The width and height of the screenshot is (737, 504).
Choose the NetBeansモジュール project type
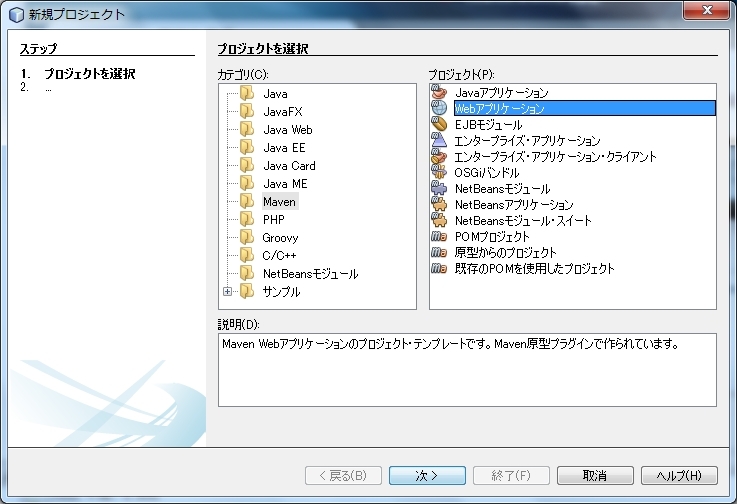[x=502, y=189]
